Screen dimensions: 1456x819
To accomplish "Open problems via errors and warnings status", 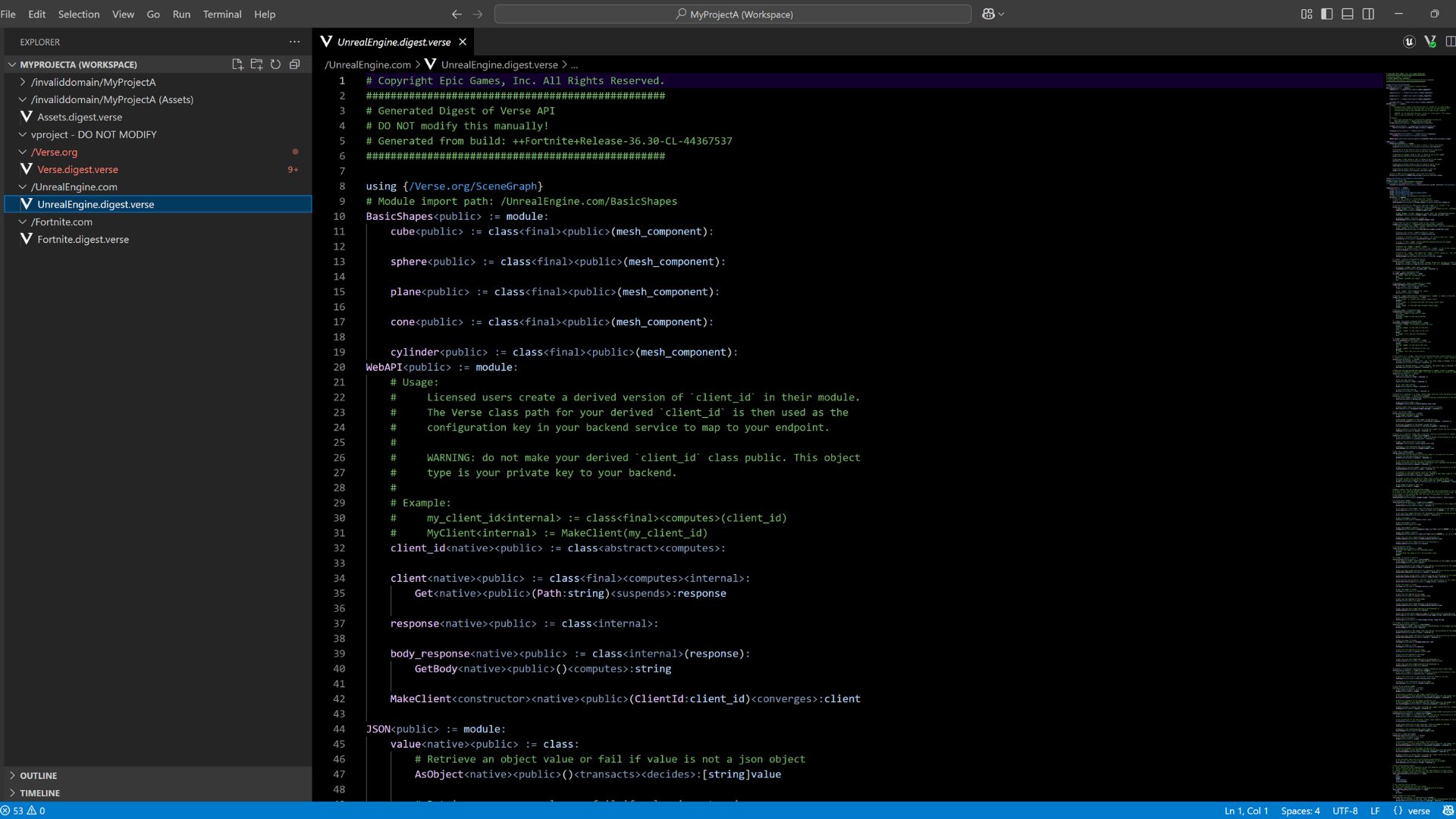I will click(23, 811).
